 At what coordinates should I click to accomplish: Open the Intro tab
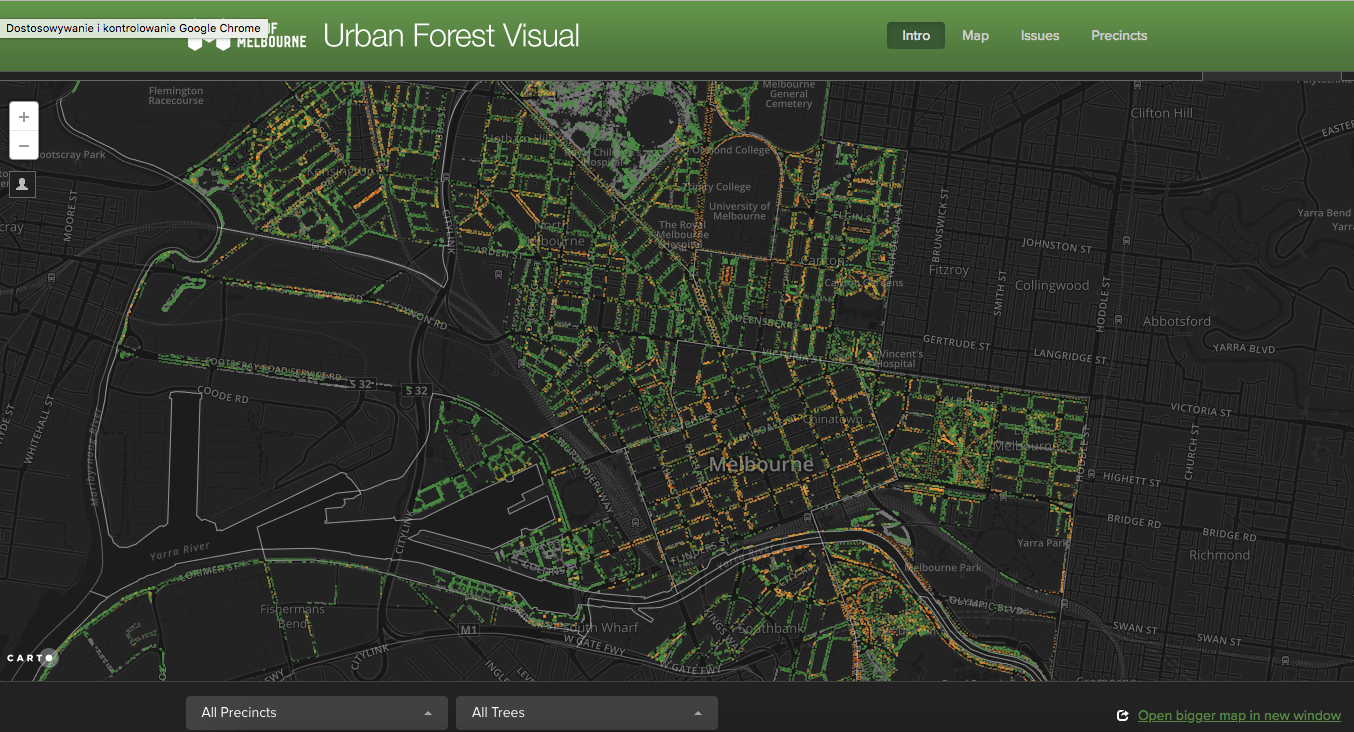(x=916, y=35)
